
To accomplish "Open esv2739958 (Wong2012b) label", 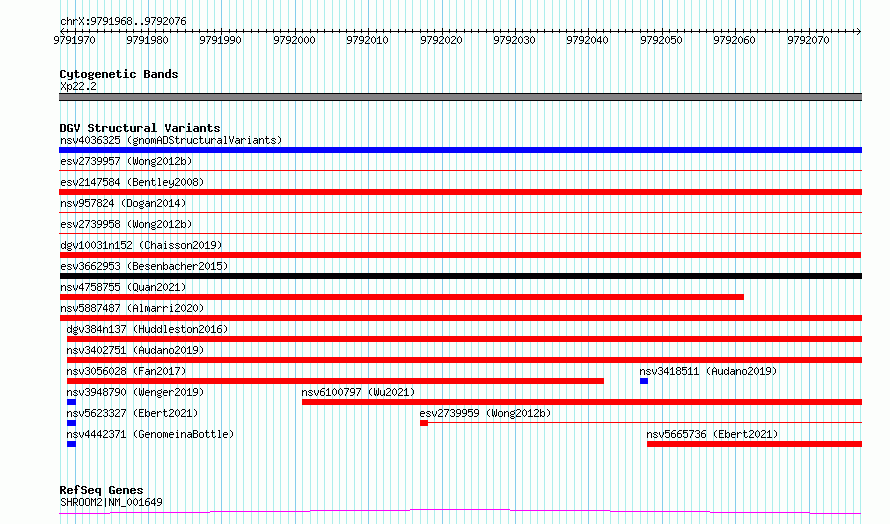I will (126, 224).
